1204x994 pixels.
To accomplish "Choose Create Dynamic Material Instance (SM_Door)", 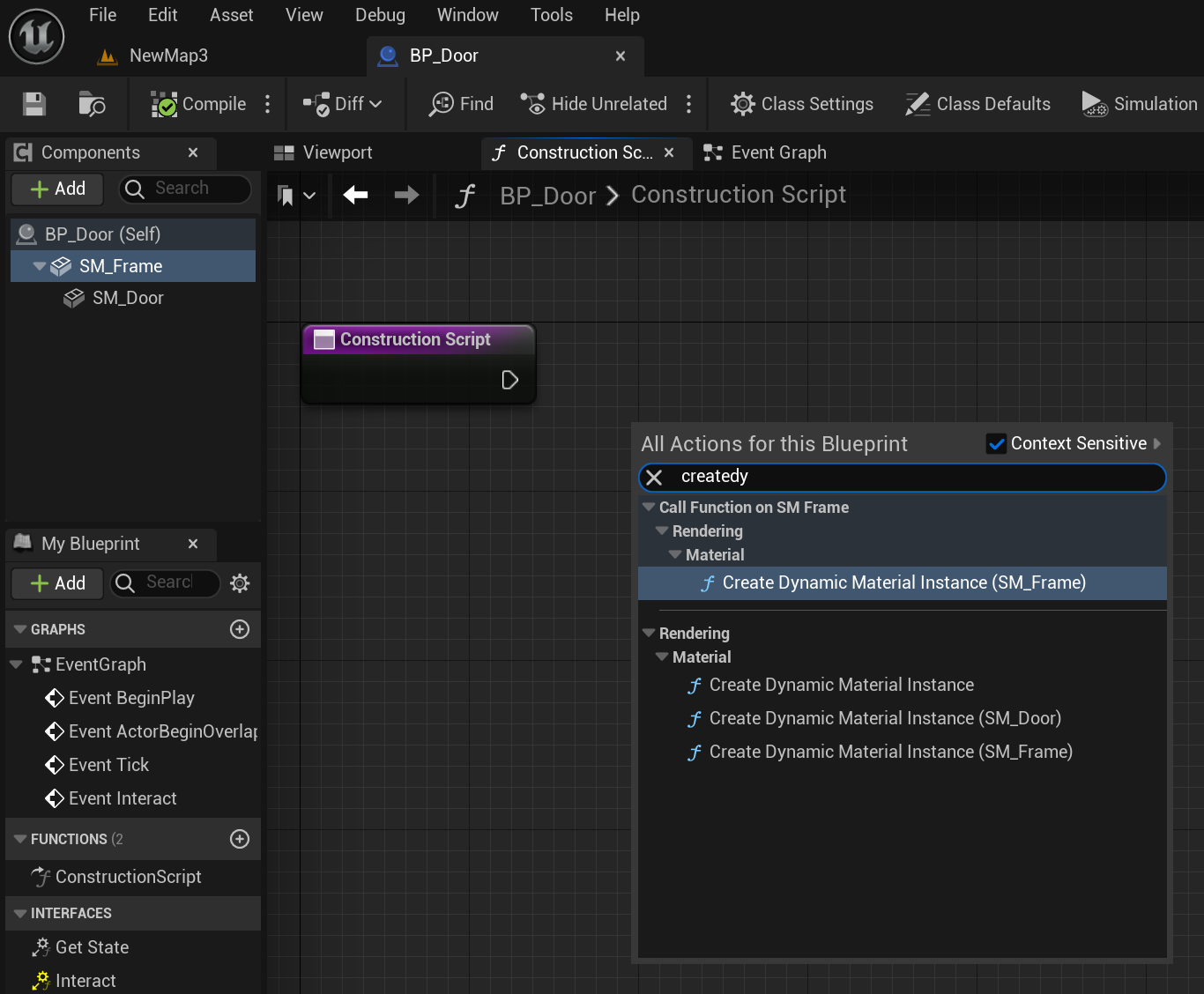I will (885, 718).
